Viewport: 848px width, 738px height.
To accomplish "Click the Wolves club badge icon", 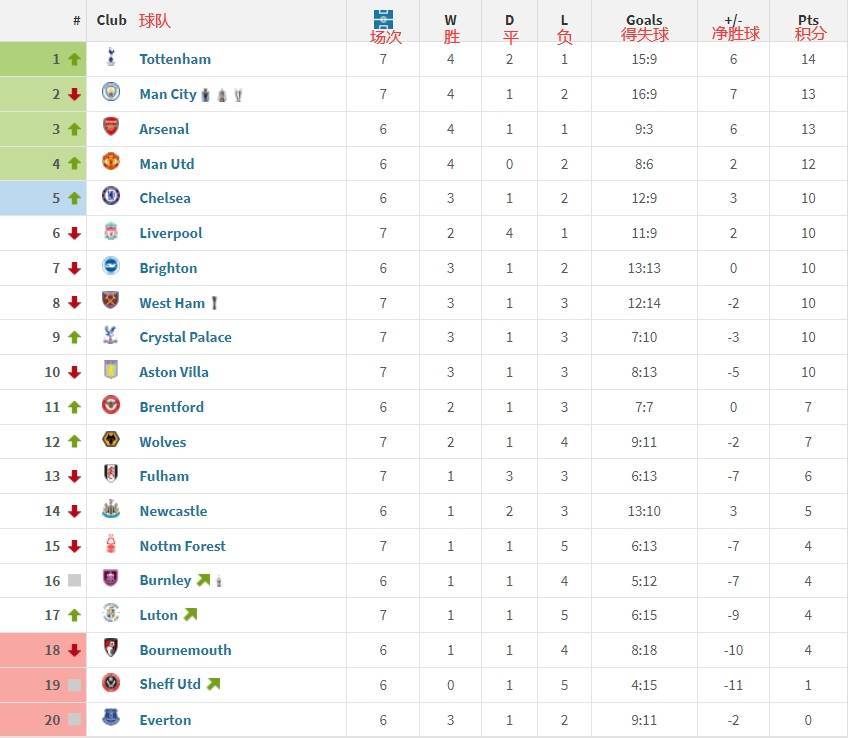I will 111,441.
